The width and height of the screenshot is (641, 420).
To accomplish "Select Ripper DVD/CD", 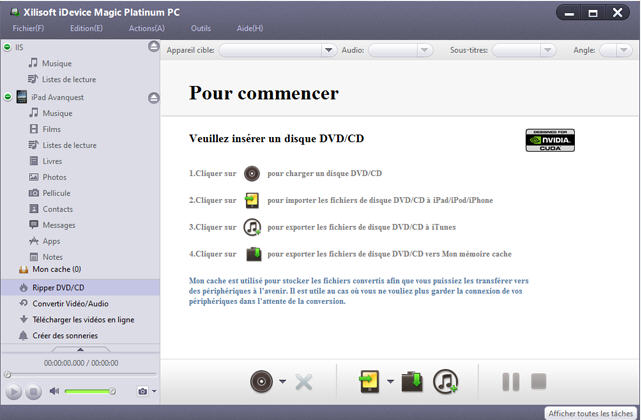I will [x=81, y=287].
